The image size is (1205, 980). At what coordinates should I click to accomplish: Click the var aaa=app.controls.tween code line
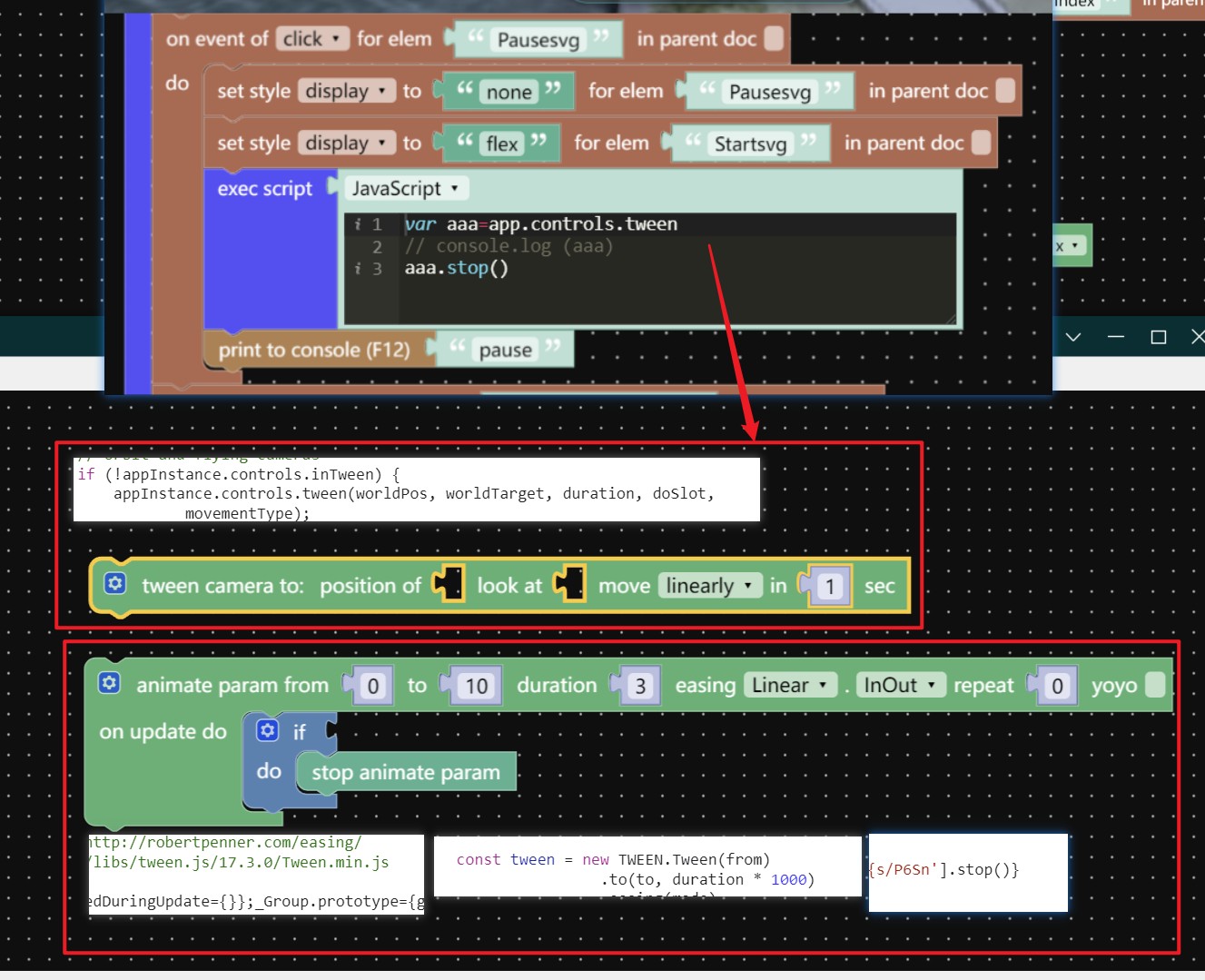coord(541,224)
